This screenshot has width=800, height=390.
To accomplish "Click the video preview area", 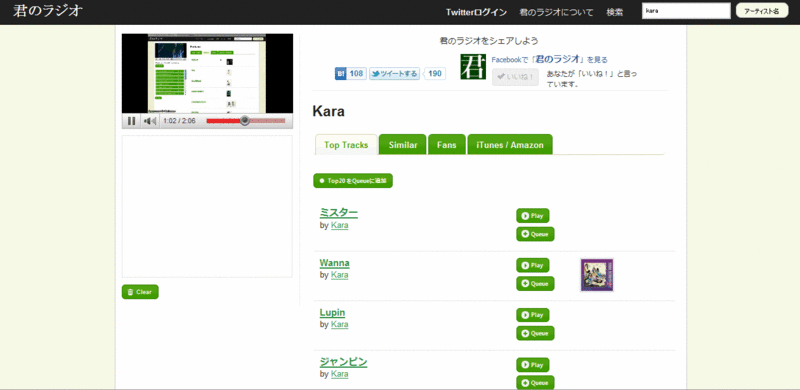I will tap(207, 74).
